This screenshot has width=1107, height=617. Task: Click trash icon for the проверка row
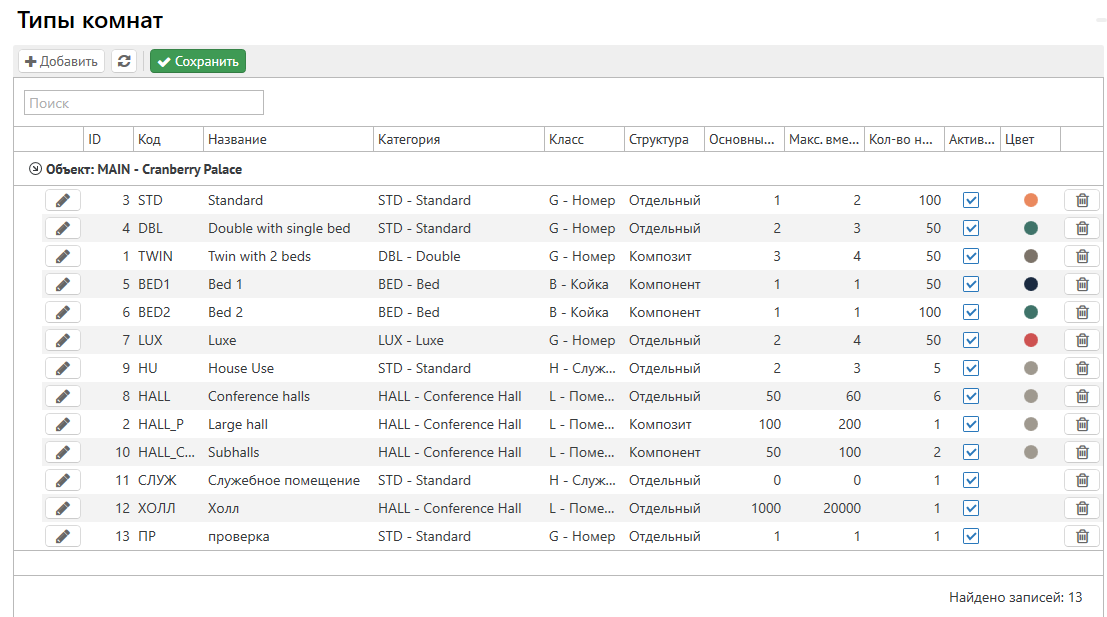pyautogui.click(x=1081, y=536)
